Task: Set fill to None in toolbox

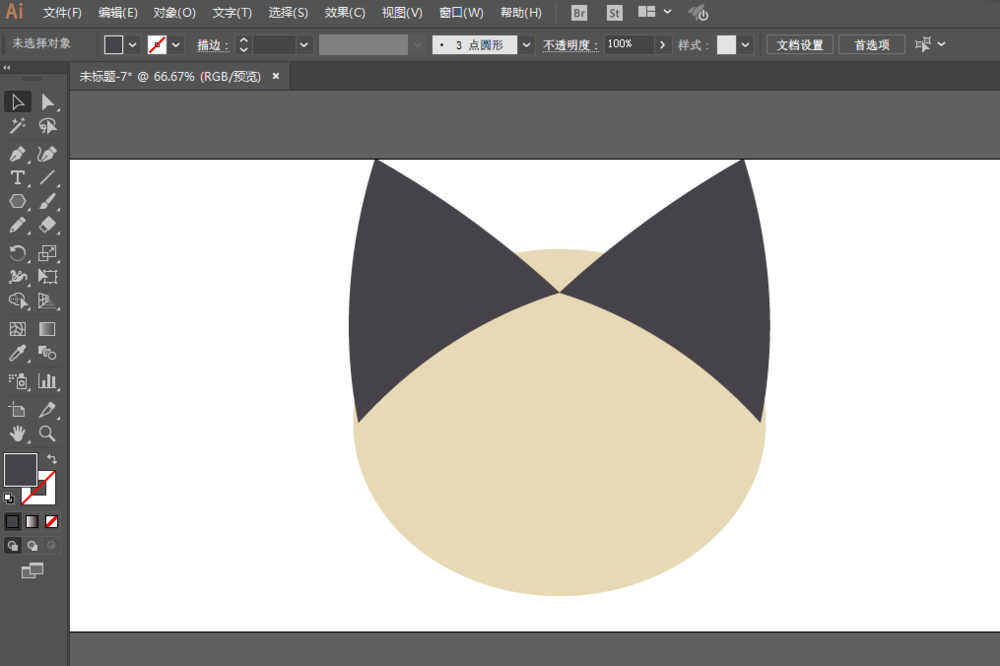Action: pos(52,522)
